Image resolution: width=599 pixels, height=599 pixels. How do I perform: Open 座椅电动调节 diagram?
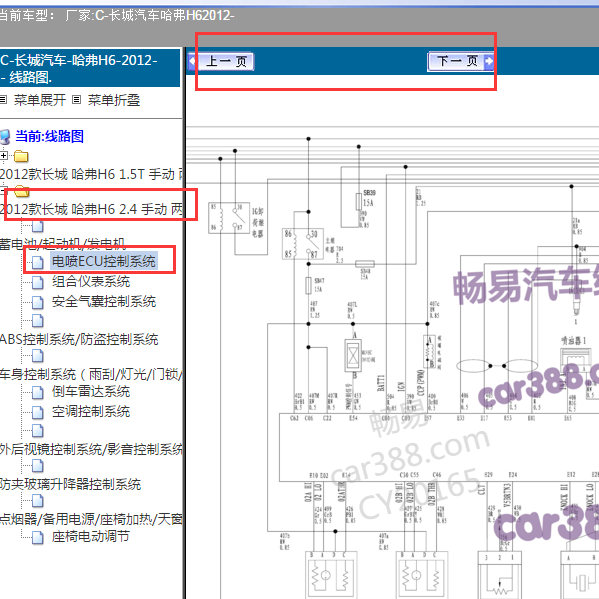click(91, 537)
